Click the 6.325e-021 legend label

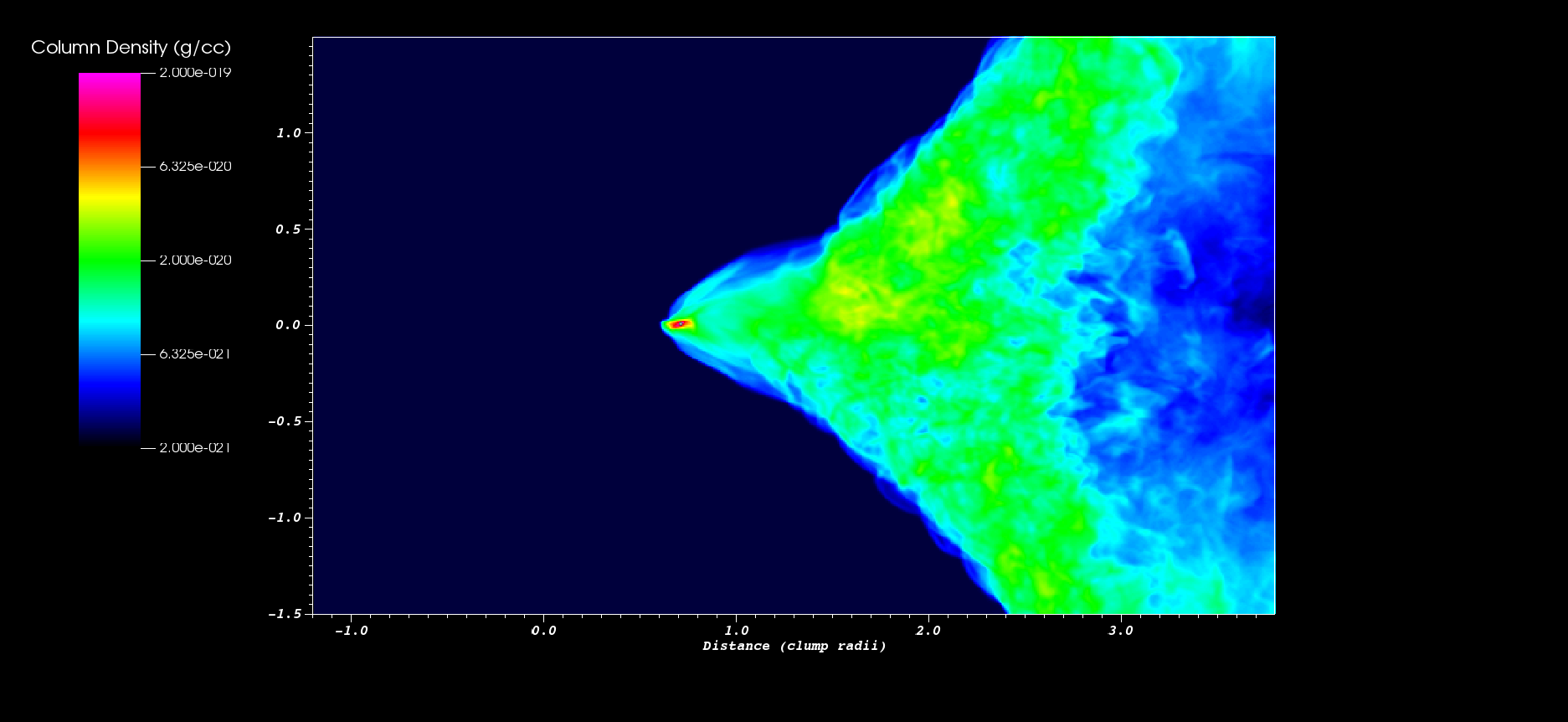(195, 354)
